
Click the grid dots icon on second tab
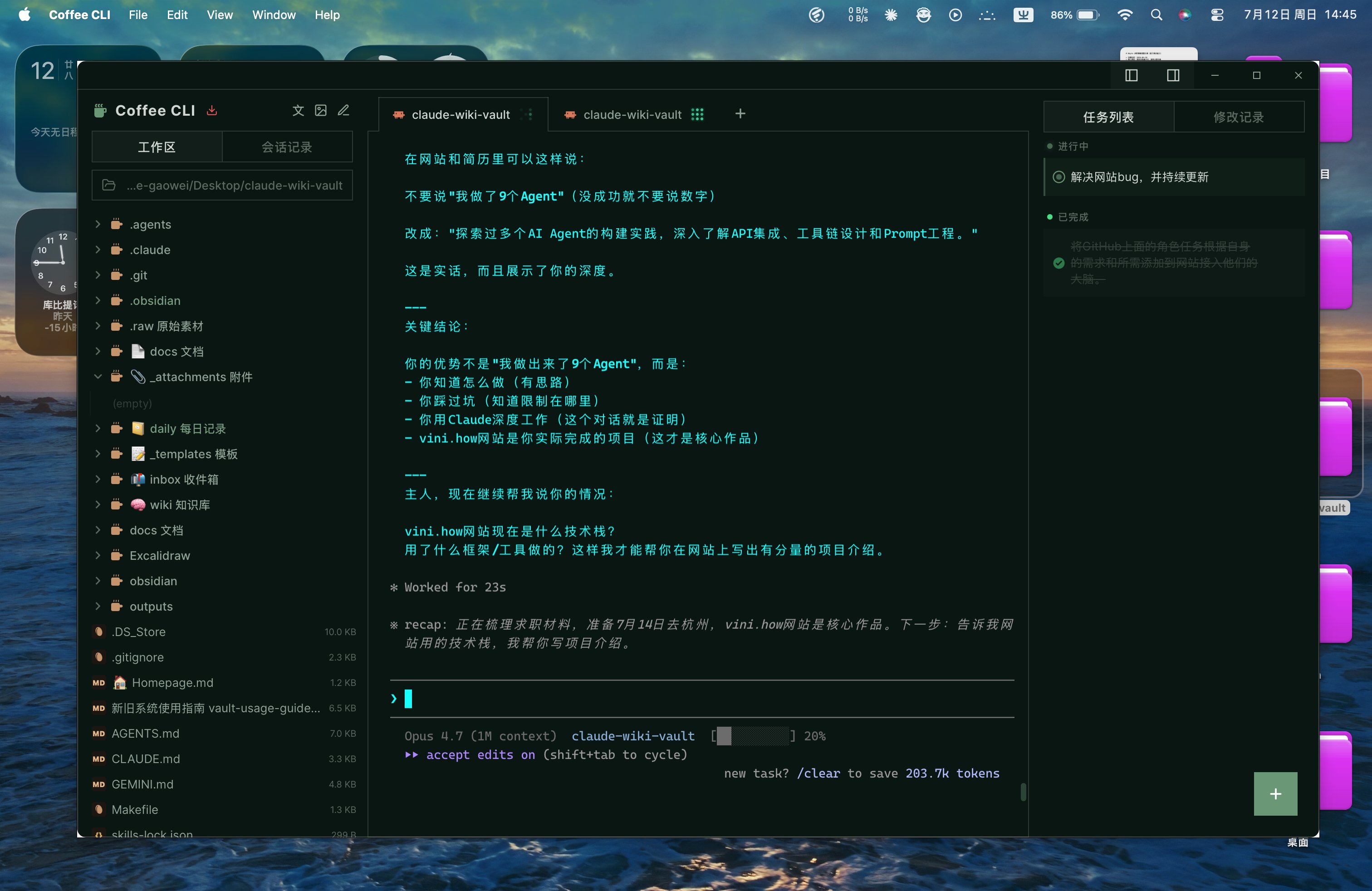(x=697, y=114)
